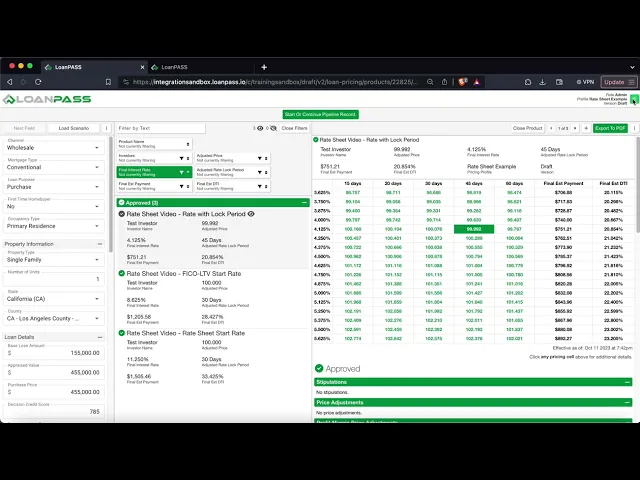
Task: Collapse the Property Information section
Action: [100, 244]
